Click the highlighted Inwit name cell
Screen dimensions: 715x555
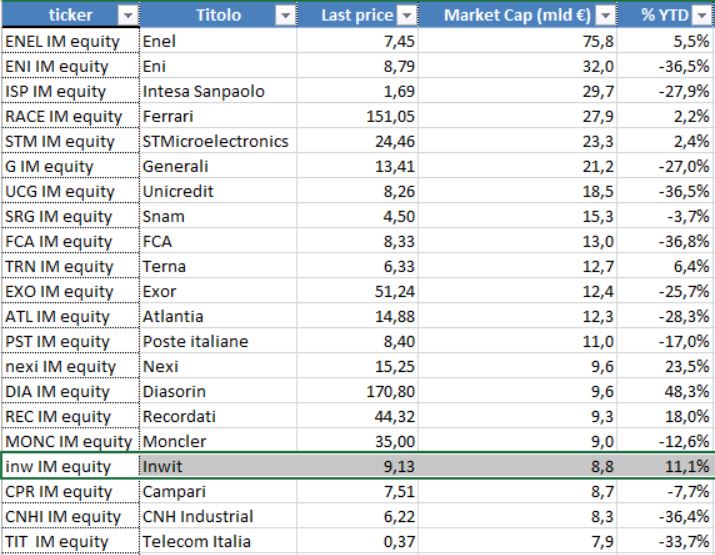pyautogui.click(x=218, y=466)
